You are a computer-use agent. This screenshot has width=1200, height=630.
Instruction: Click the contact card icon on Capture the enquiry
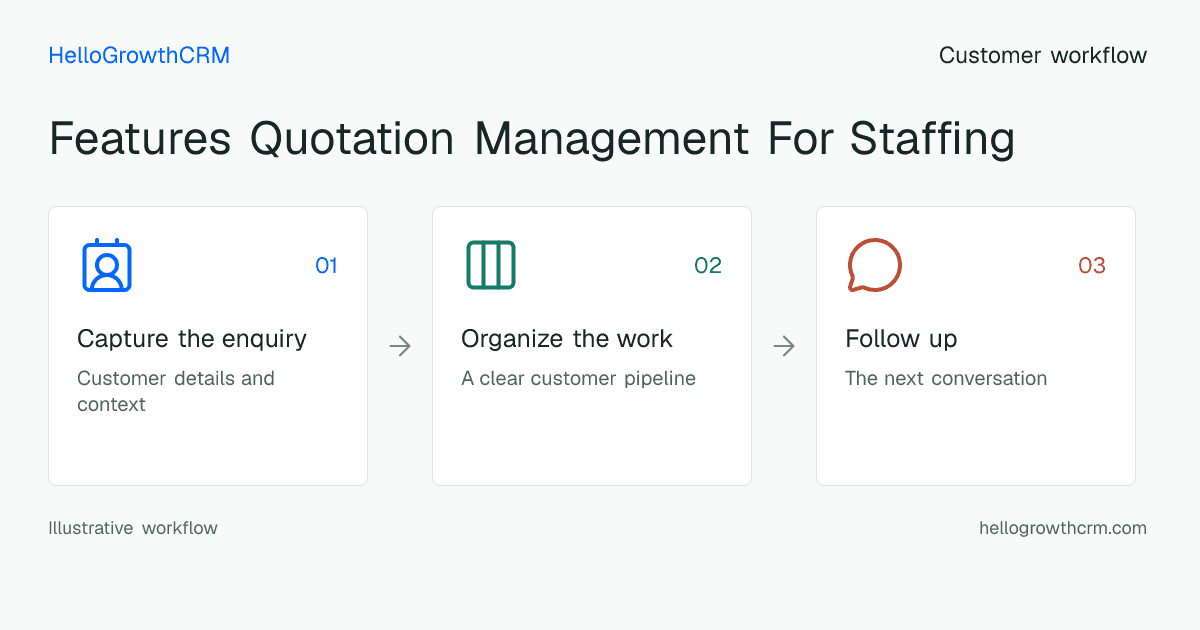[x=107, y=265]
